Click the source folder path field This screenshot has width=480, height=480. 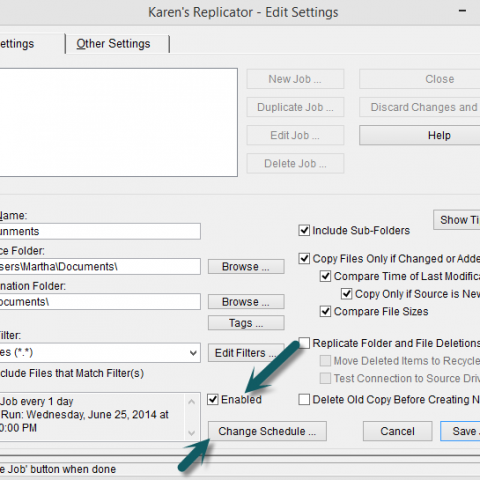(x=100, y=267)
